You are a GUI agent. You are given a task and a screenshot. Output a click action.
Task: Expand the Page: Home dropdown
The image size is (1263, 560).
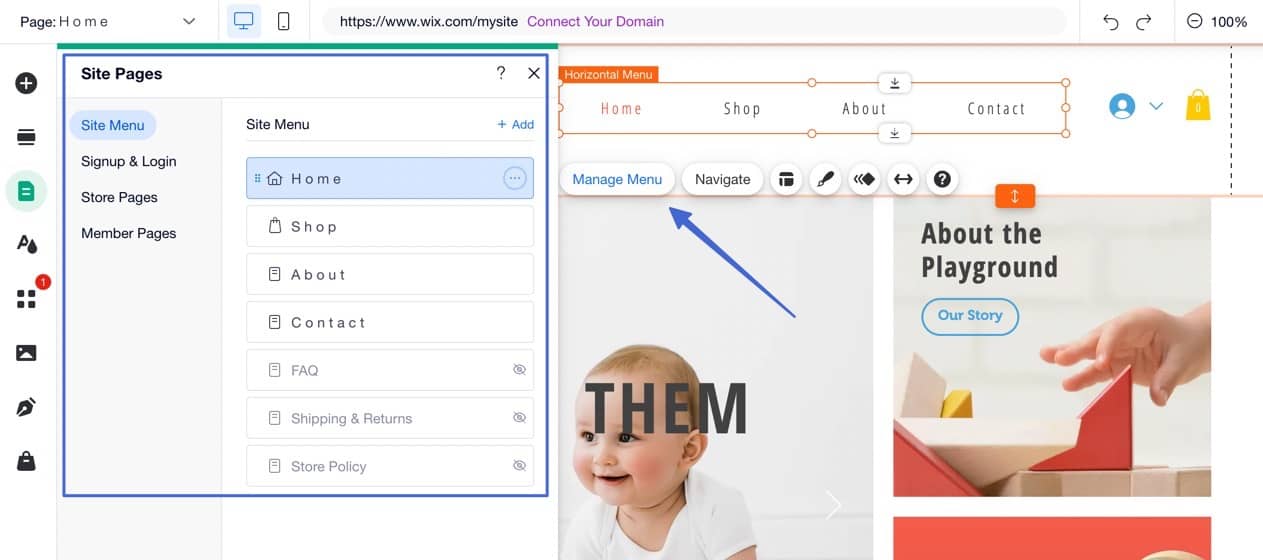coord(108,21)
